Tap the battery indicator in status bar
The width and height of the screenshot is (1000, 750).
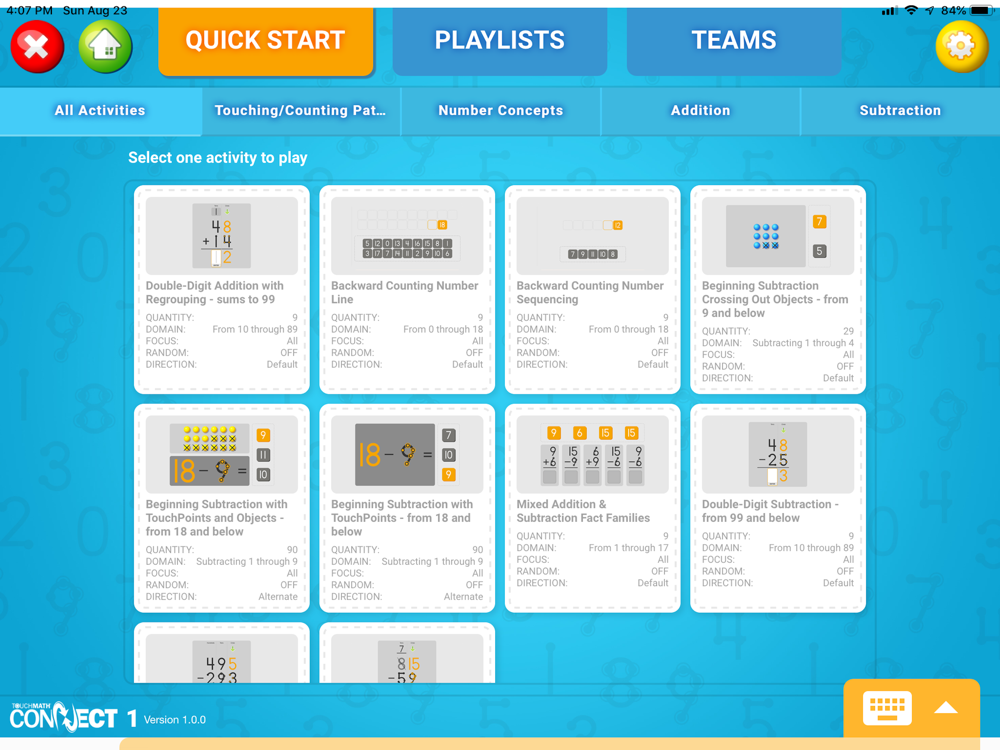pos(983,11)
